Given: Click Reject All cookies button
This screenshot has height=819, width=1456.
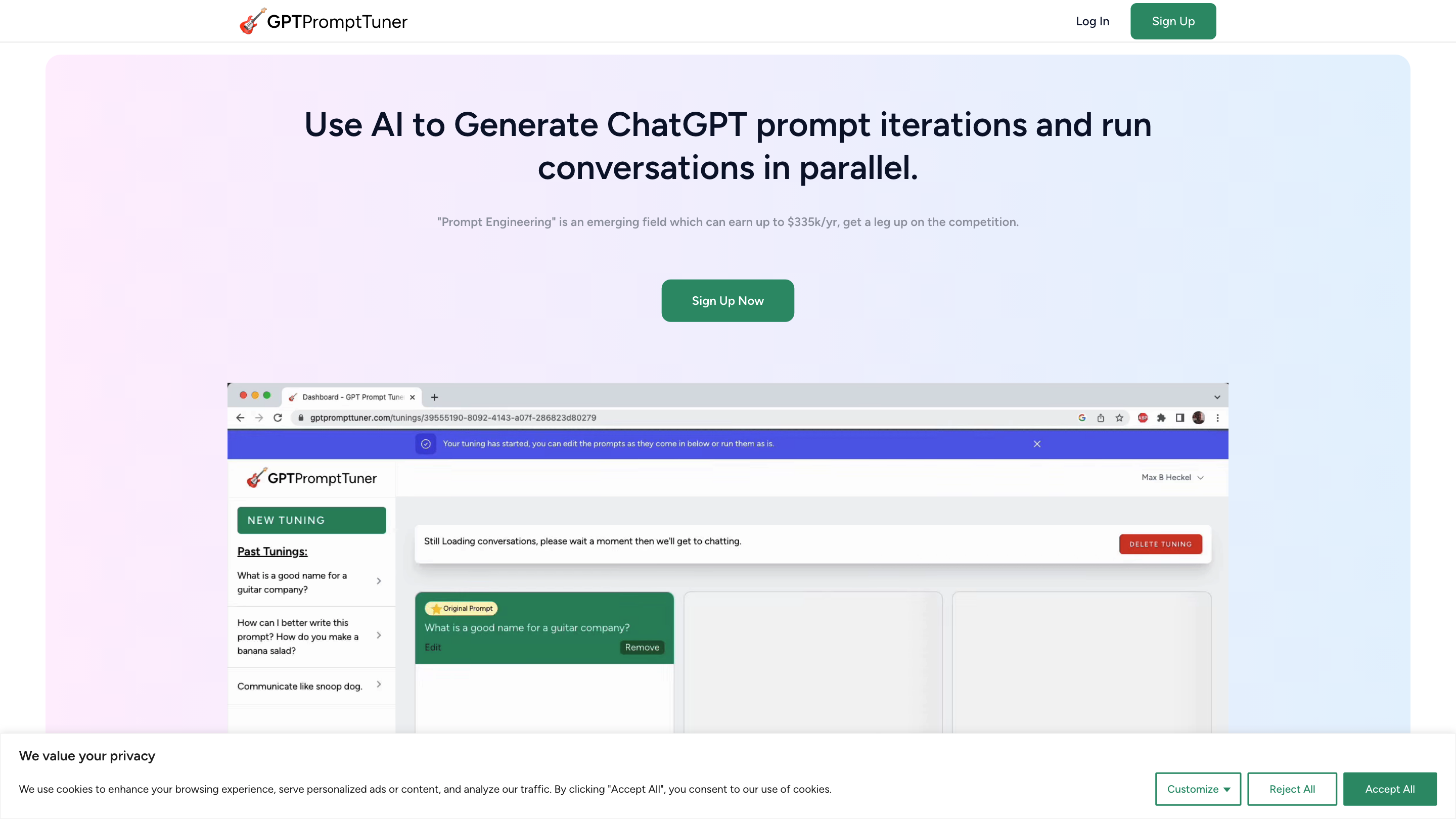Looking at the screenshot, I should (1292, 789).
